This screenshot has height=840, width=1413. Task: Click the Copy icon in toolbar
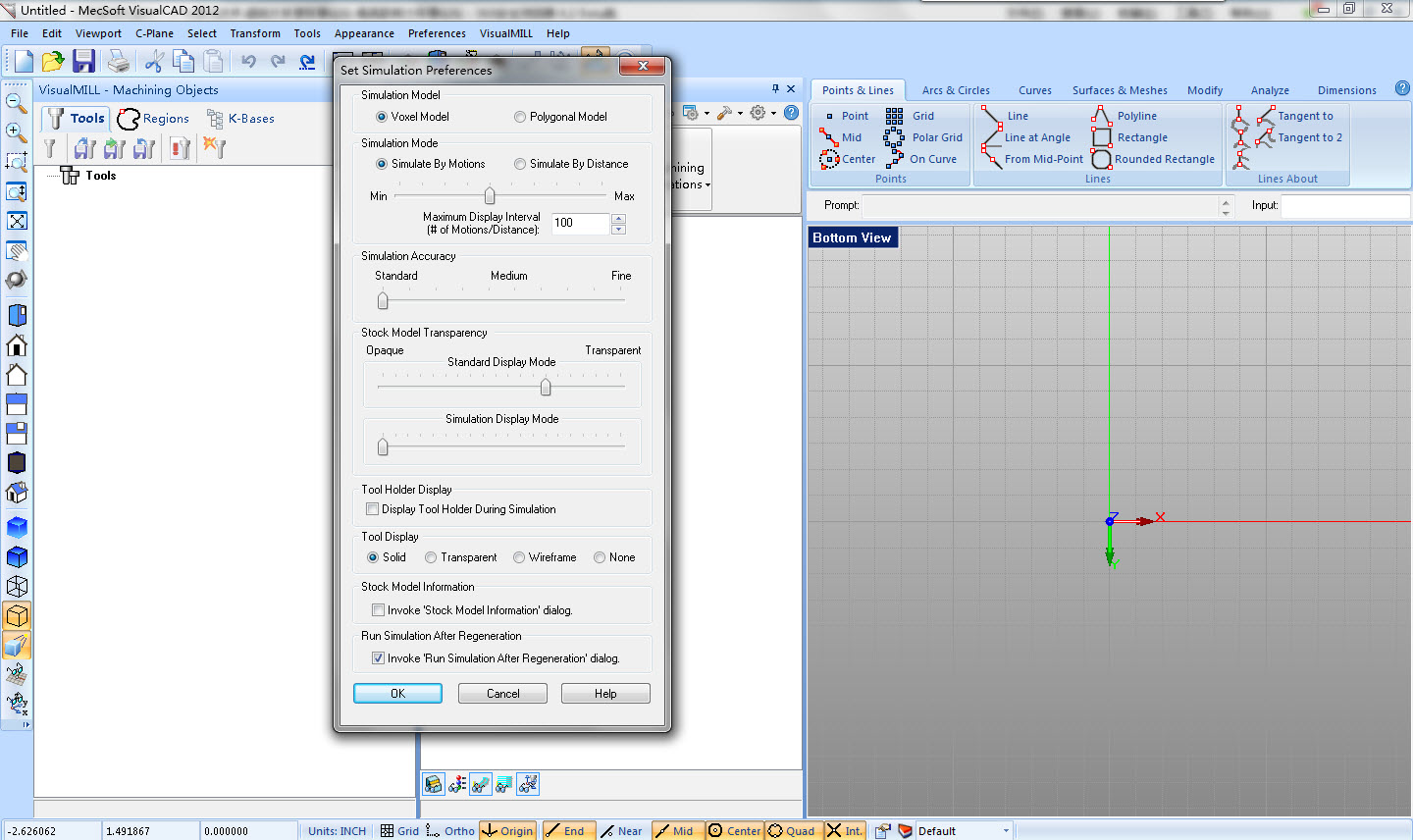coord(183,61)
